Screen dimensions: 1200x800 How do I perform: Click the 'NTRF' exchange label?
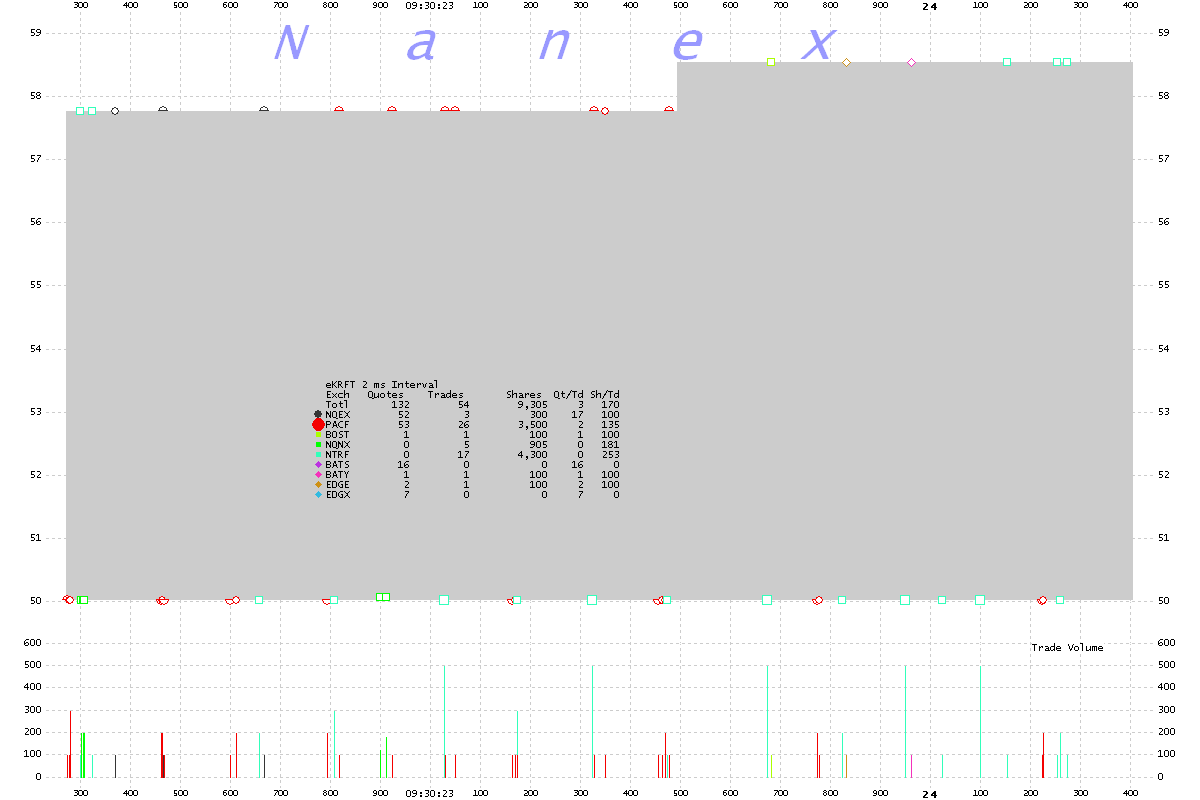(x=338, y=454)
